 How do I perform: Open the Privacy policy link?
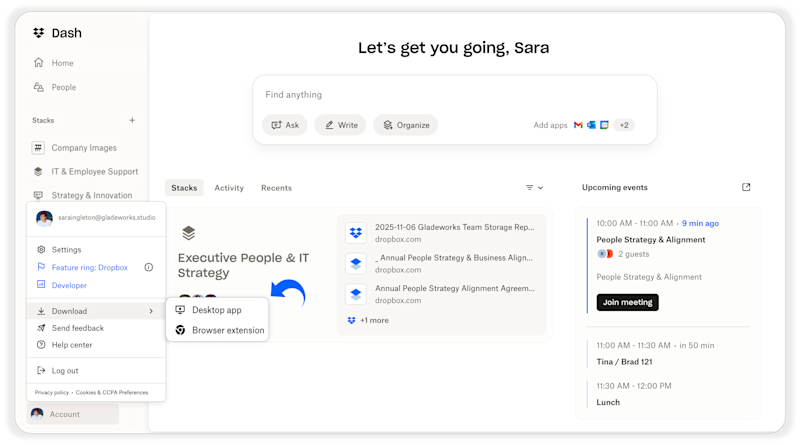(x=52, y=392)
